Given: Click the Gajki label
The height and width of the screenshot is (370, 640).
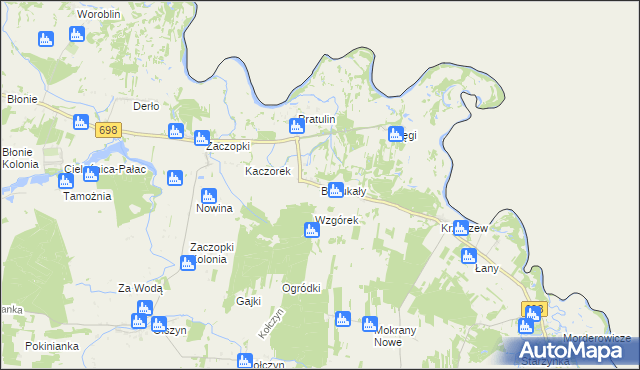Looking at the screenshot, I should tap(249, 301).
